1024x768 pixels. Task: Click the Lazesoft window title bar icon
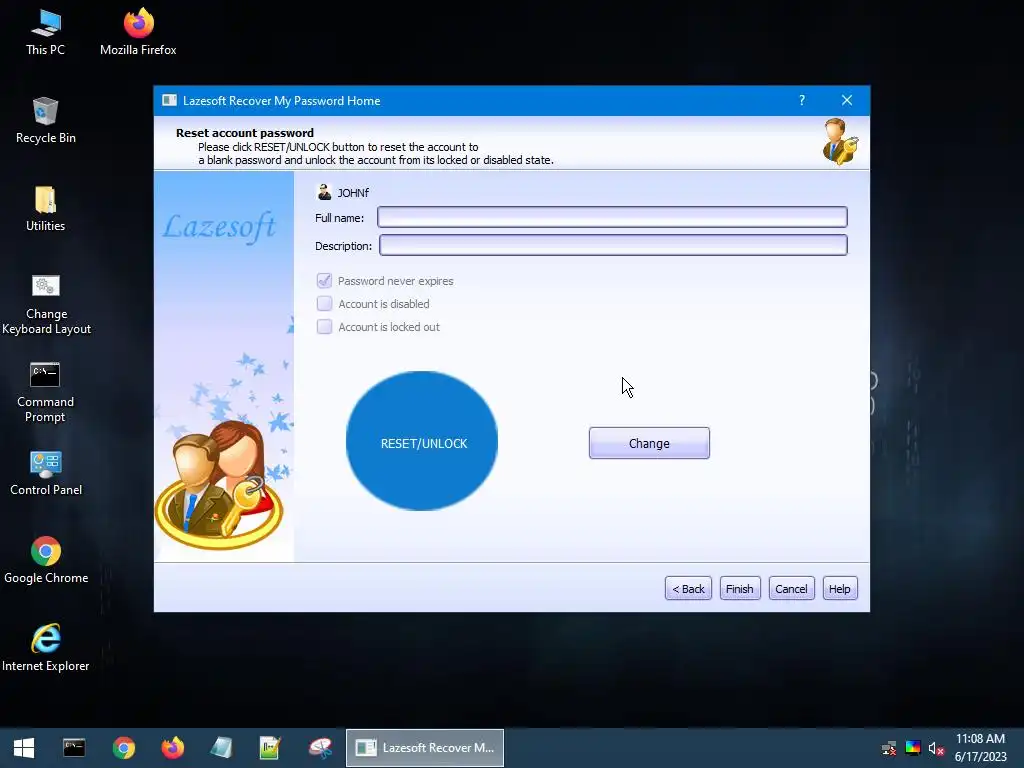click(x=169, y=101)
